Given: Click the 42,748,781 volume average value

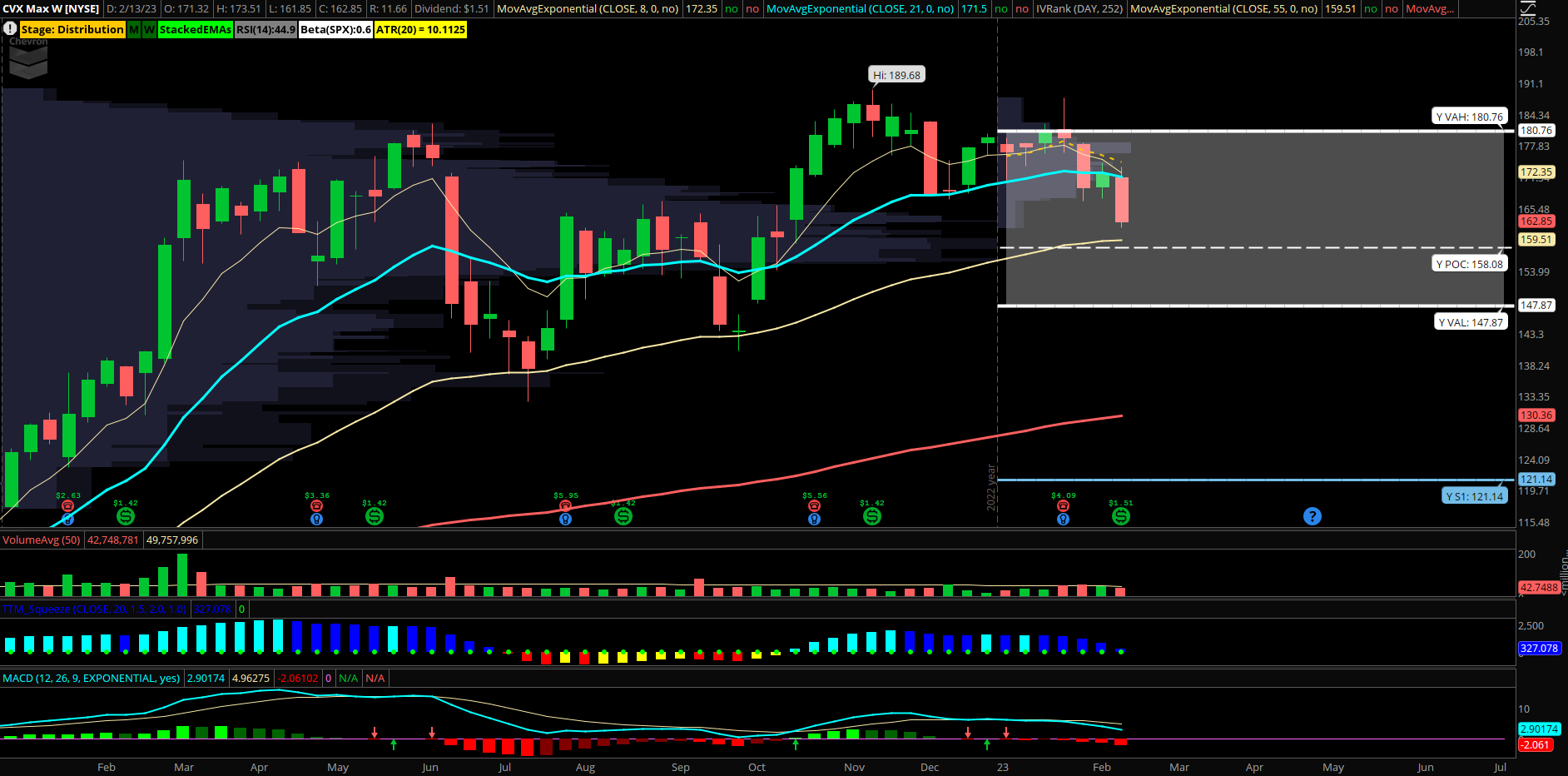Looking at the screenshot, I should [x=113, y=540].
